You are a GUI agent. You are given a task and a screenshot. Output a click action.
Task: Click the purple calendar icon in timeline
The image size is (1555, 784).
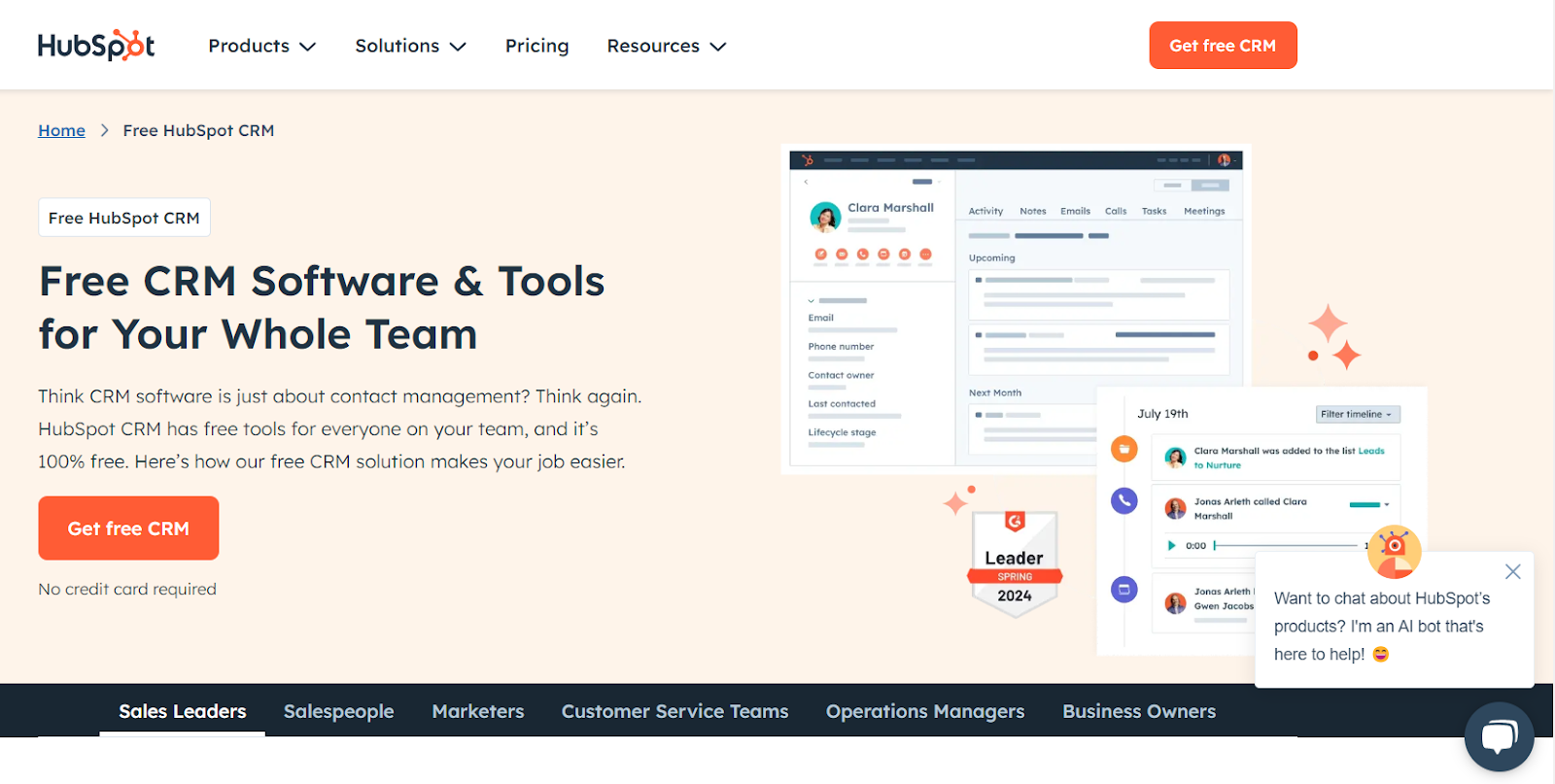(1123, 589)
